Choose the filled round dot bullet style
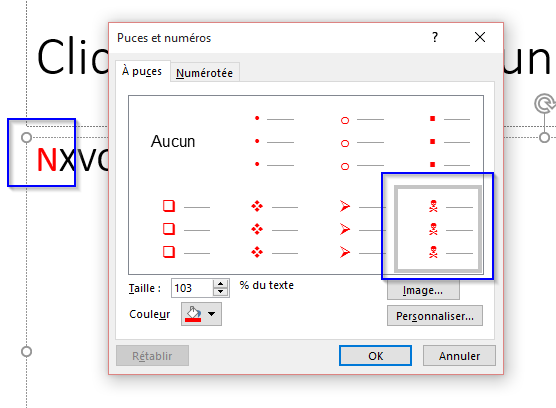556x408 pixels. (275, 141)
